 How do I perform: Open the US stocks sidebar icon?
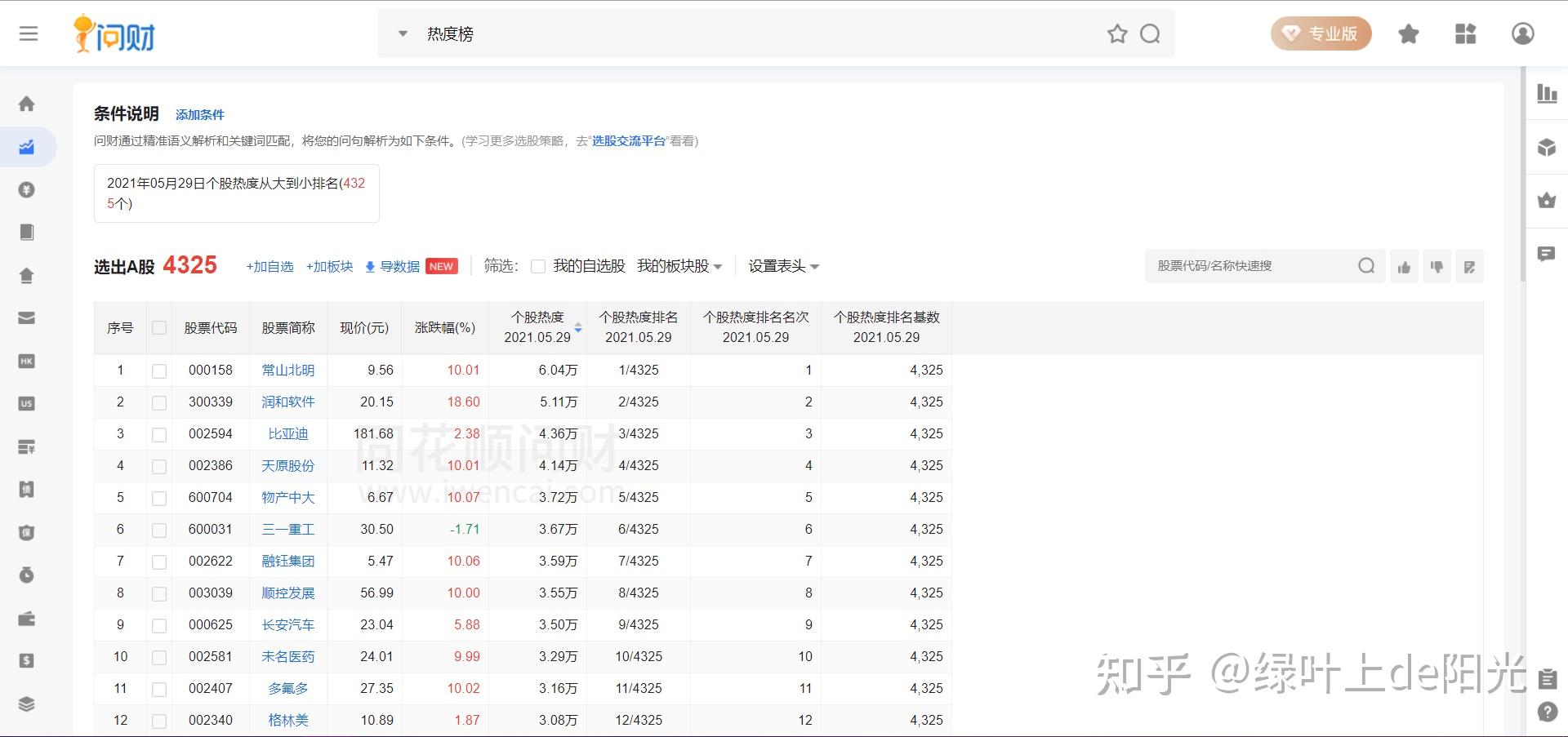click(27, 403)
